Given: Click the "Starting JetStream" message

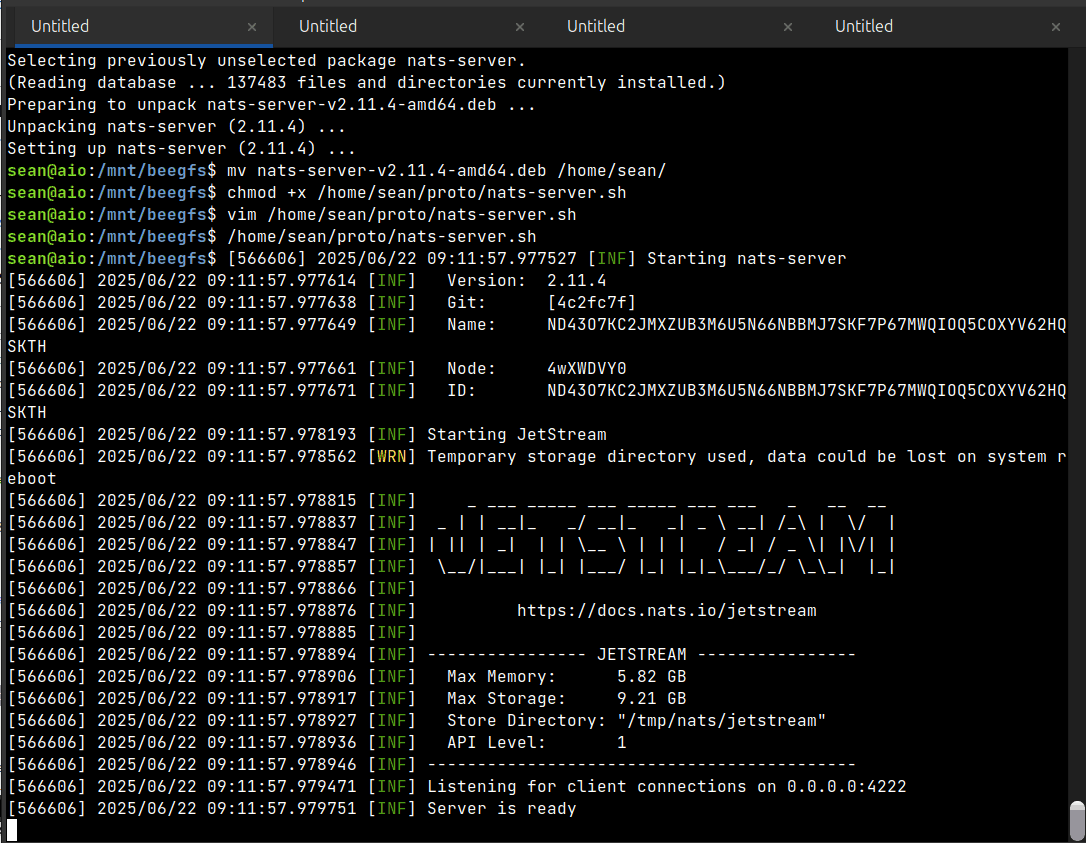Looking at the screenshot, I should click(517, 434).
